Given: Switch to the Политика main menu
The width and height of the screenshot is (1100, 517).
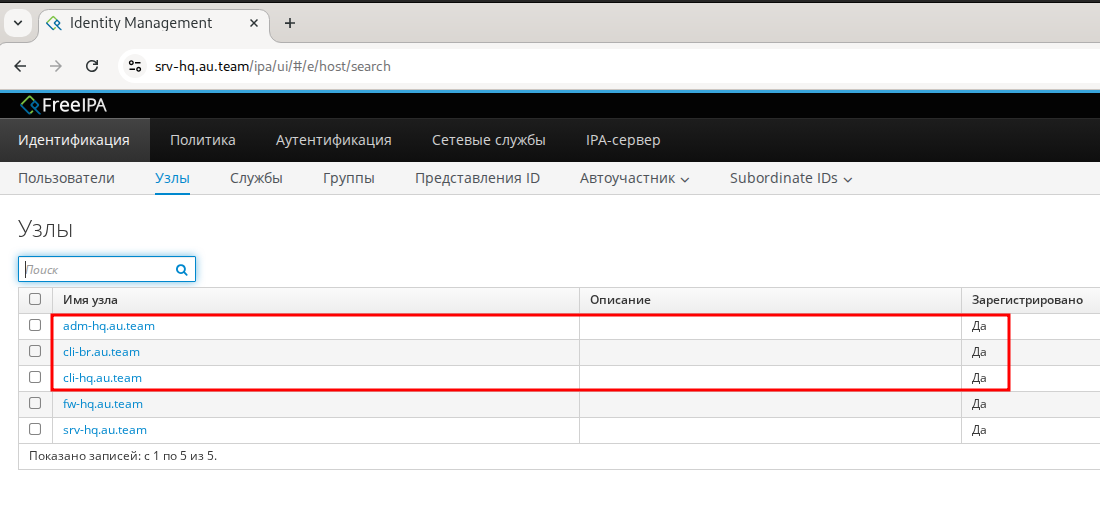Looking at the screenshot, I should click(203, 140).
